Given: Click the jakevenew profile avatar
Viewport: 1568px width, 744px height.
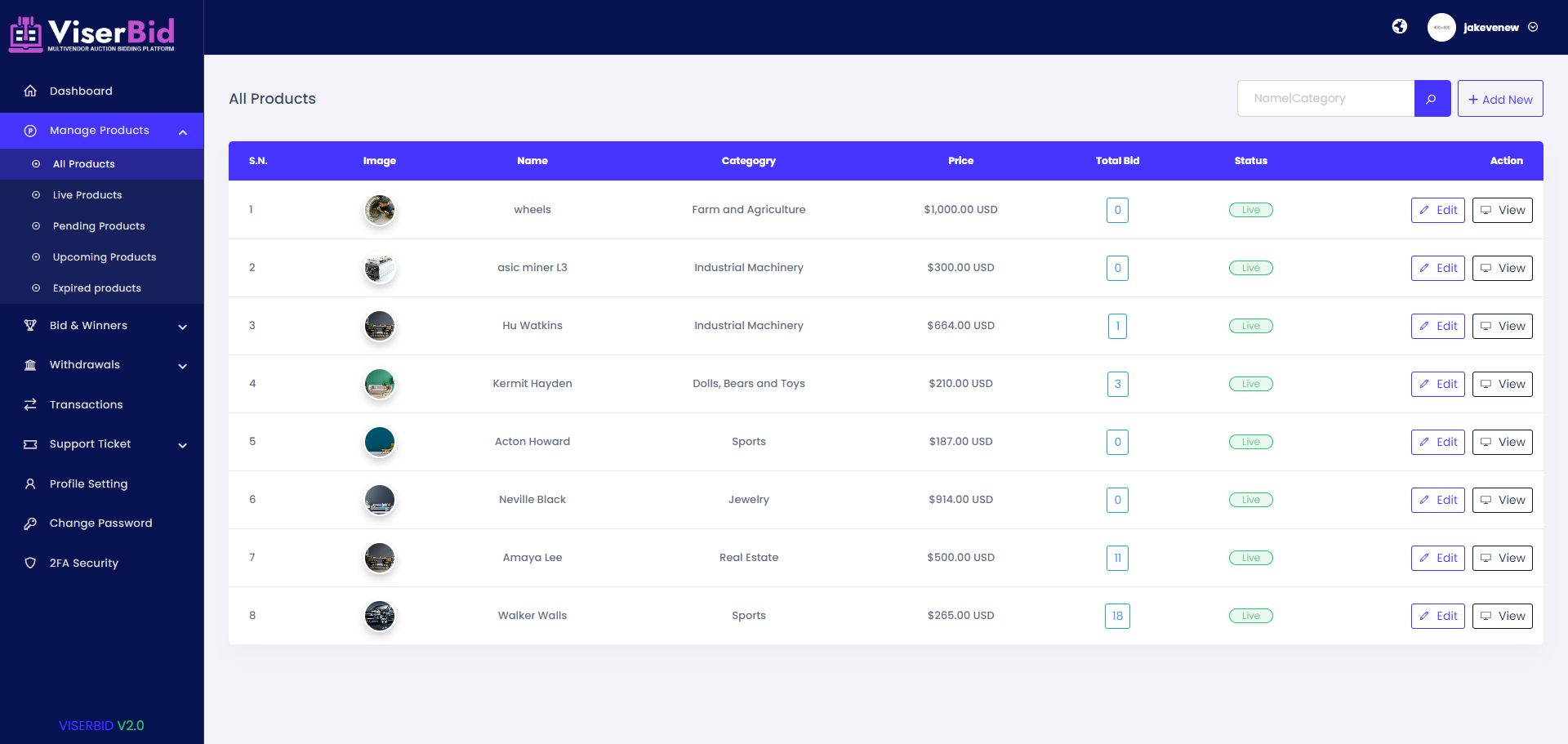Looking at the screenshot, I should [x=1441, y=27].
